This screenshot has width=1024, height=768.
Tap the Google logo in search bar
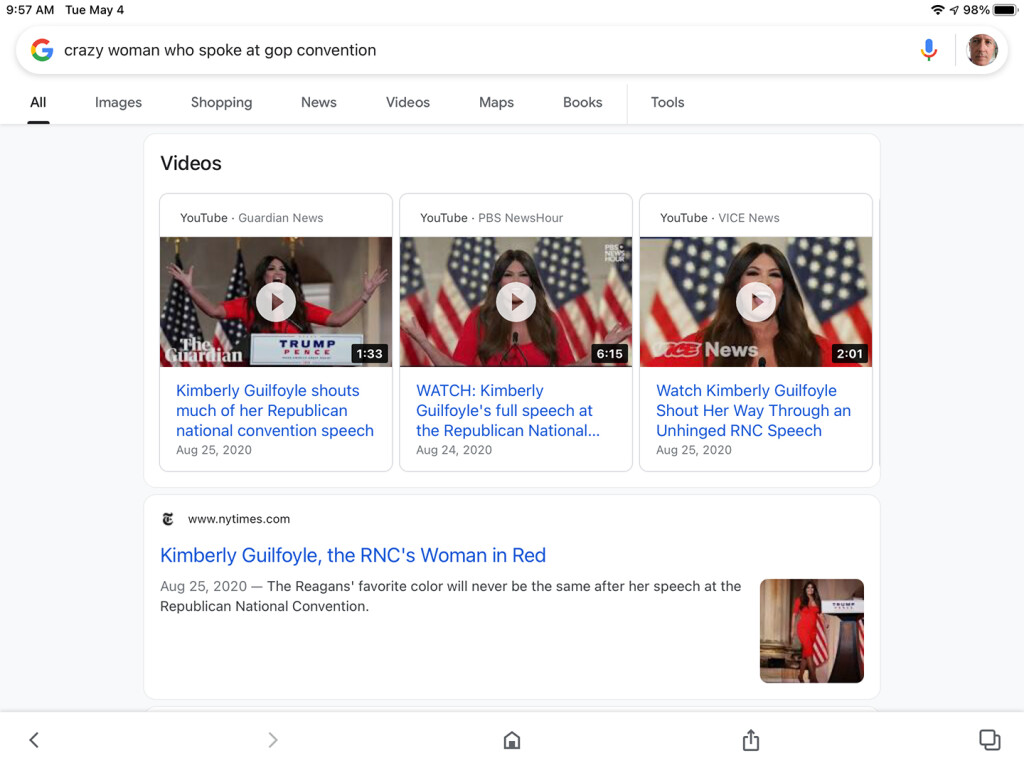tap(42, 50)
